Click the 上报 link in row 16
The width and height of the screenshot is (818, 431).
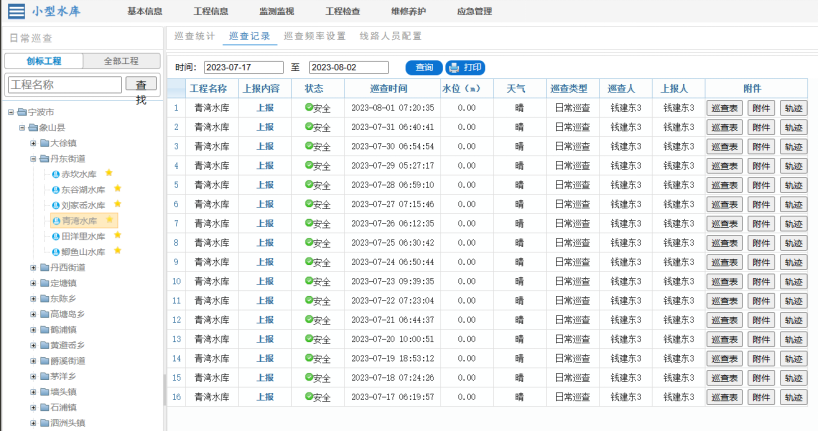pyautogui.click(x=265, y=397)
